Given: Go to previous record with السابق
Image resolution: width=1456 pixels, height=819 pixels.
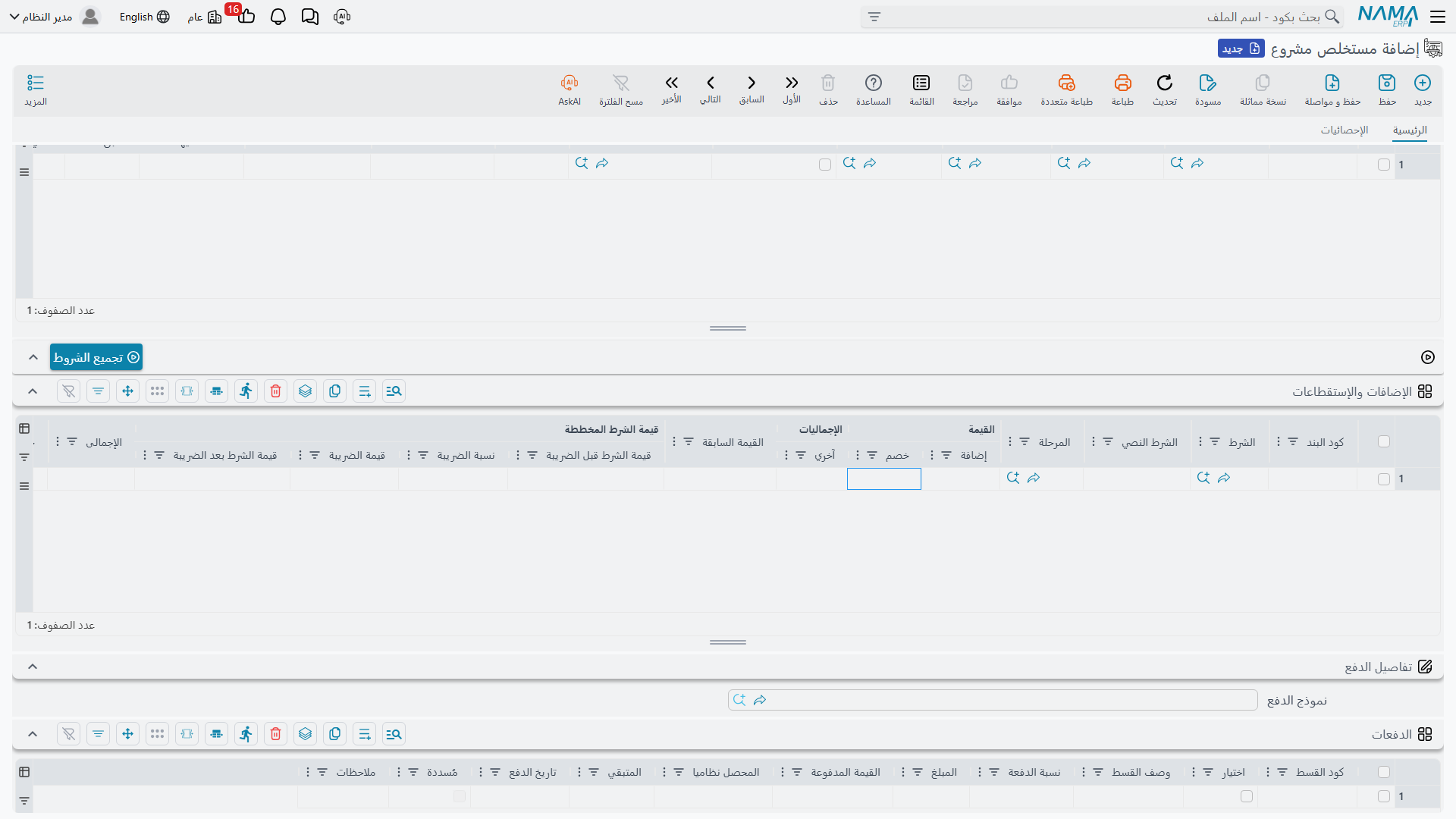Looking at the screenshot, I should [x=752, y=88].
